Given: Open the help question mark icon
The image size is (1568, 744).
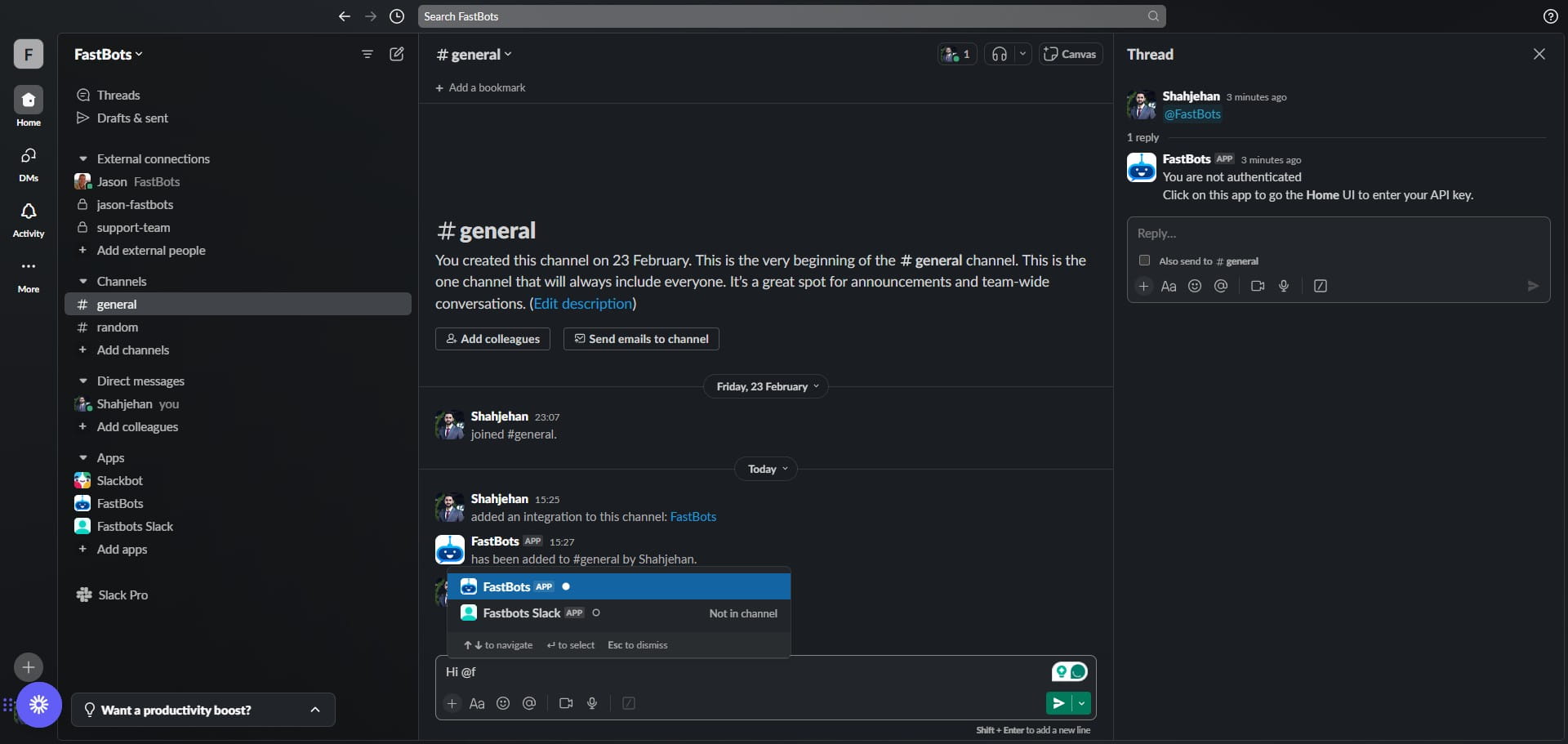Looking at the screenshot, I should click(x=1550, y=16).
